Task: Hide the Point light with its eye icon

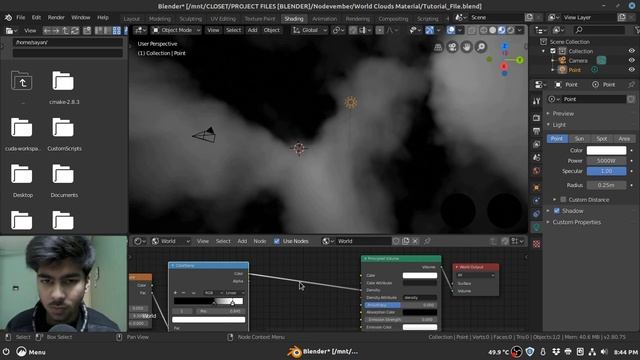Action: (631, 70)
